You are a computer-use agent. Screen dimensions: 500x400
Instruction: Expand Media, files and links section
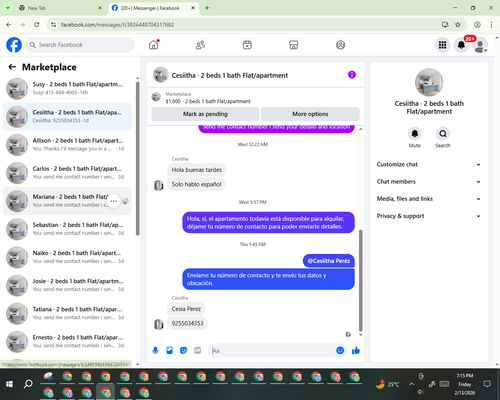point(429,199)
